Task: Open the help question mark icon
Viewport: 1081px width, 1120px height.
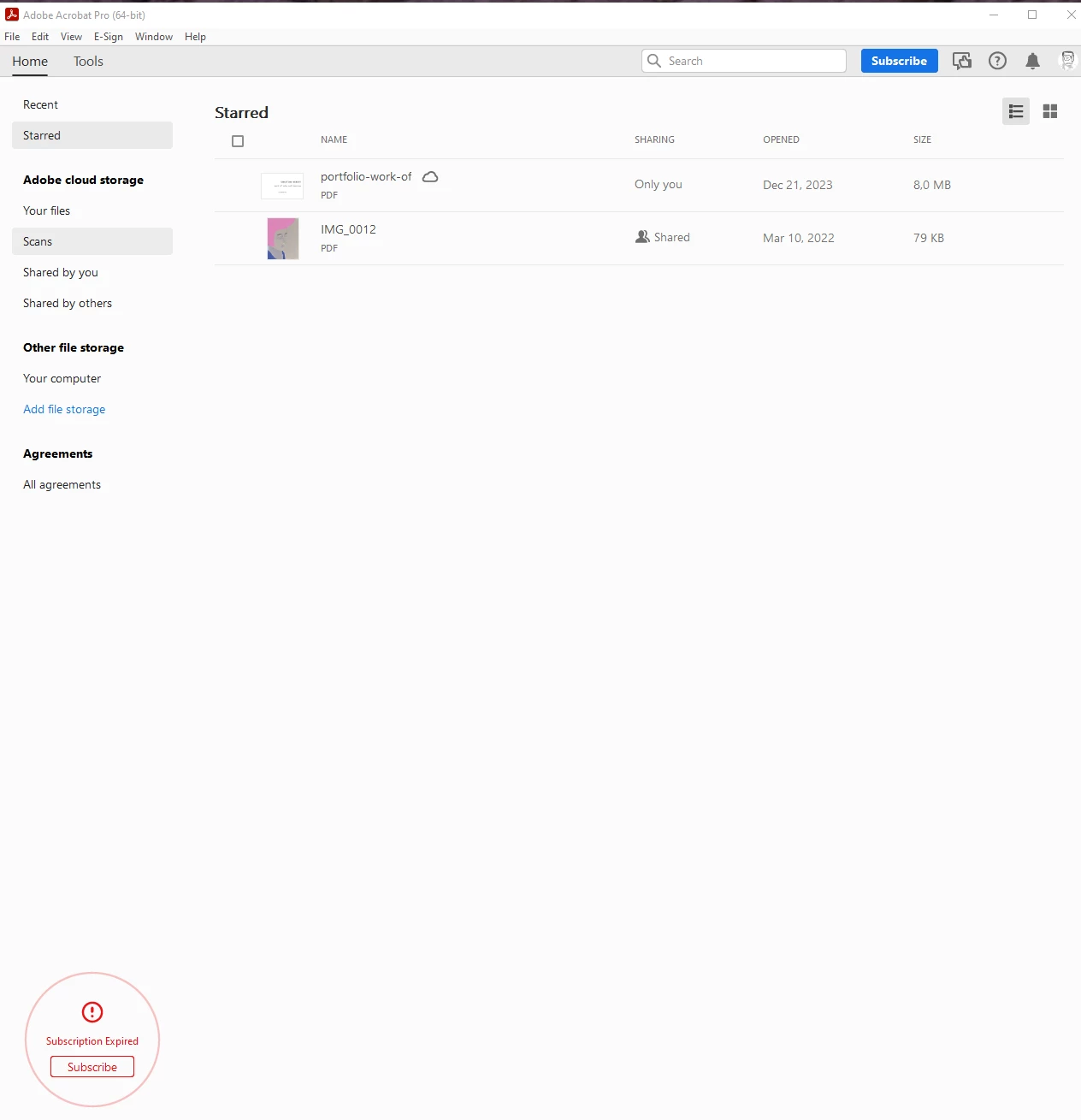Action: coord(997,61)
